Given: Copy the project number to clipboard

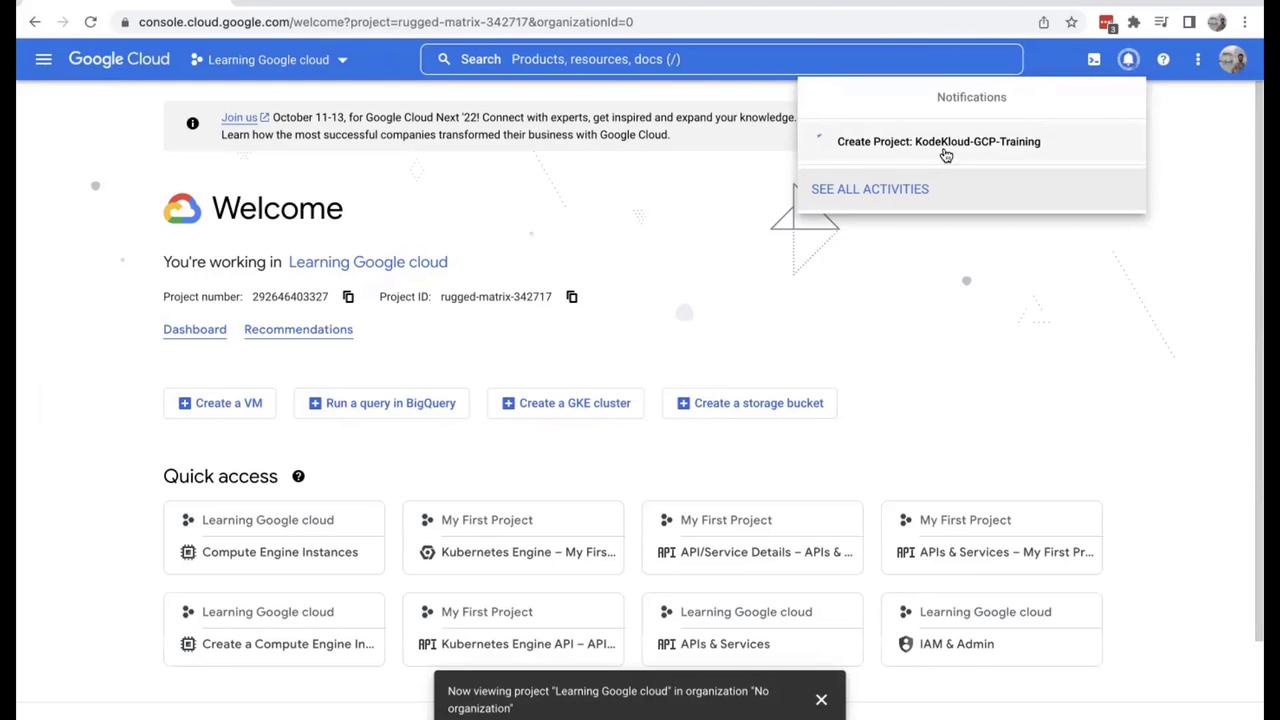Looking at the screenshot, I should point(348,297).
